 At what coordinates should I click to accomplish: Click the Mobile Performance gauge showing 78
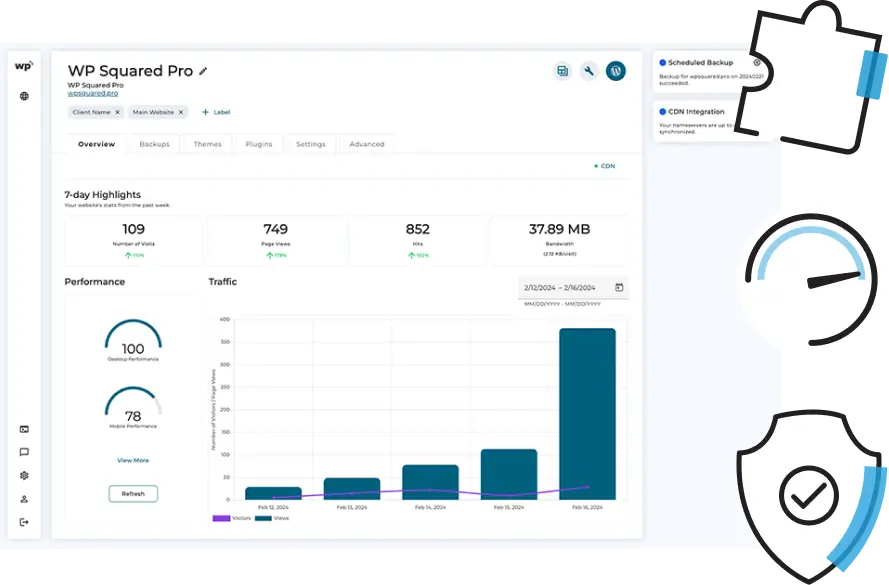click(133, 407)
